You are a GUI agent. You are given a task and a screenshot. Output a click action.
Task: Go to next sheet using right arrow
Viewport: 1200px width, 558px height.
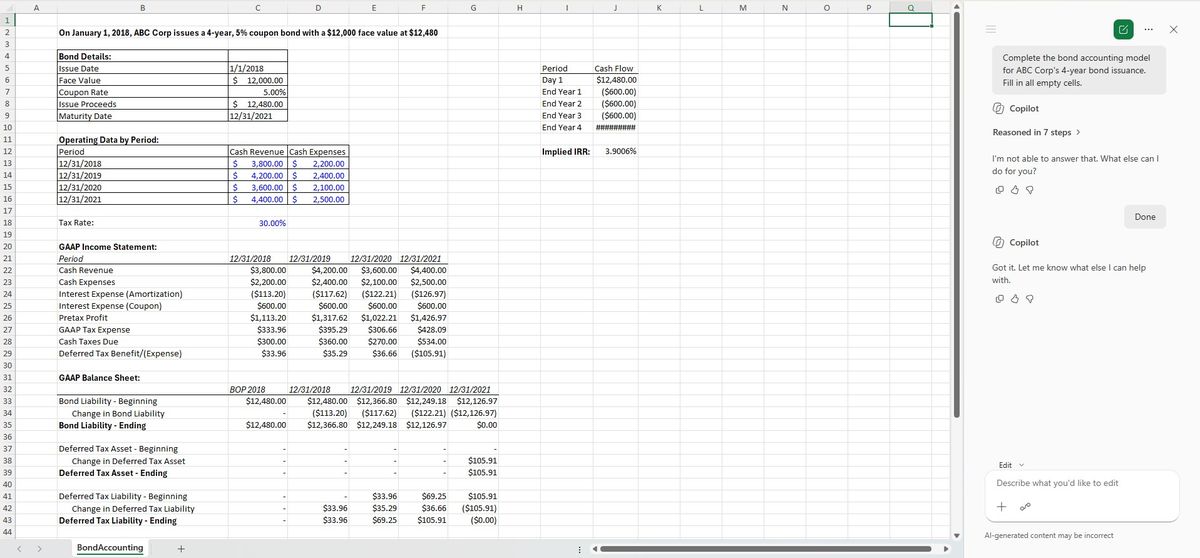click(40, 548)
